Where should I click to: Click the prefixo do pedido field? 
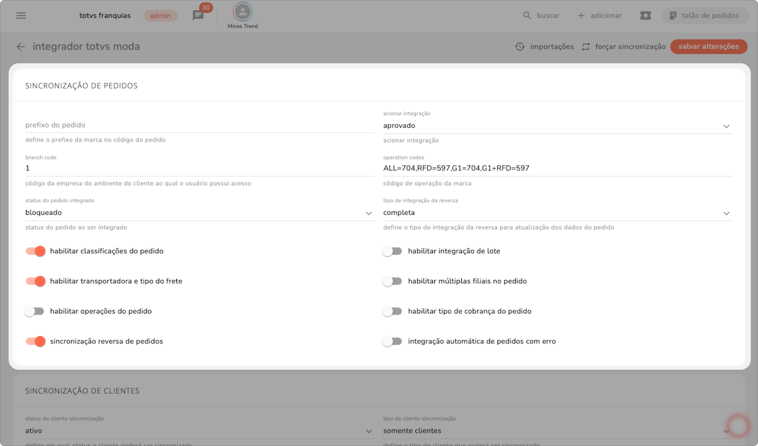click(198, 125)
